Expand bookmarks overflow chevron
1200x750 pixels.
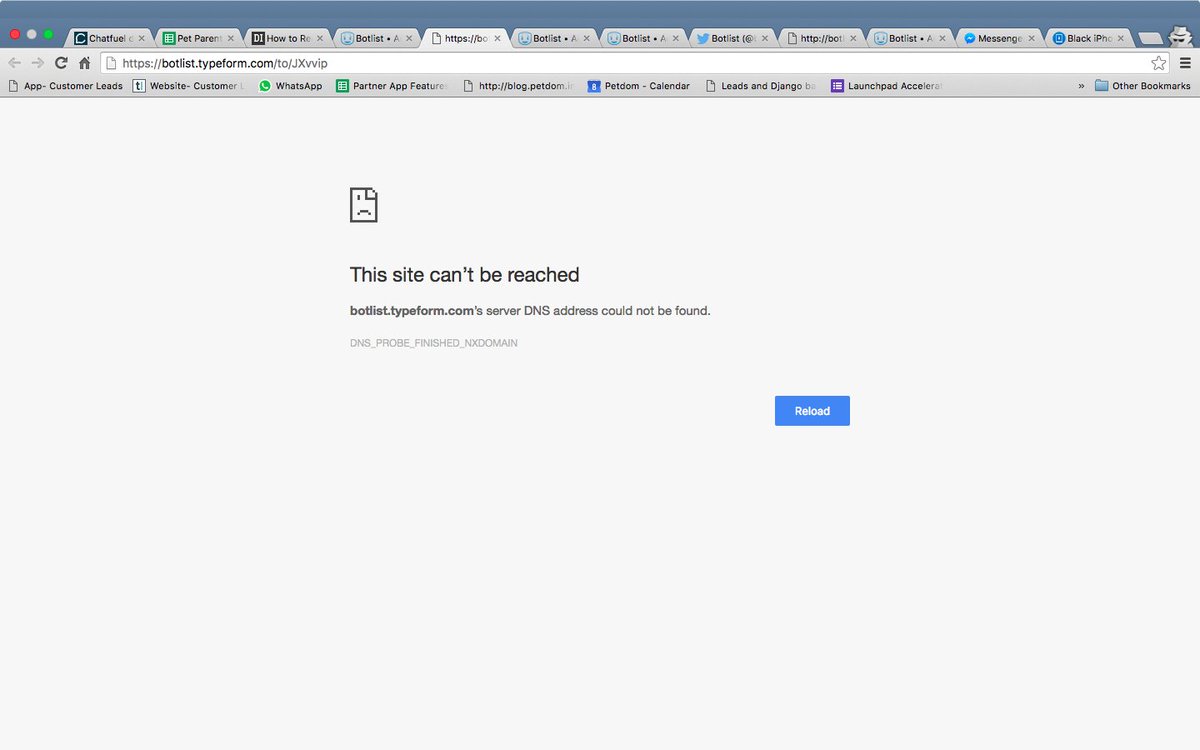coord(1081,86)
